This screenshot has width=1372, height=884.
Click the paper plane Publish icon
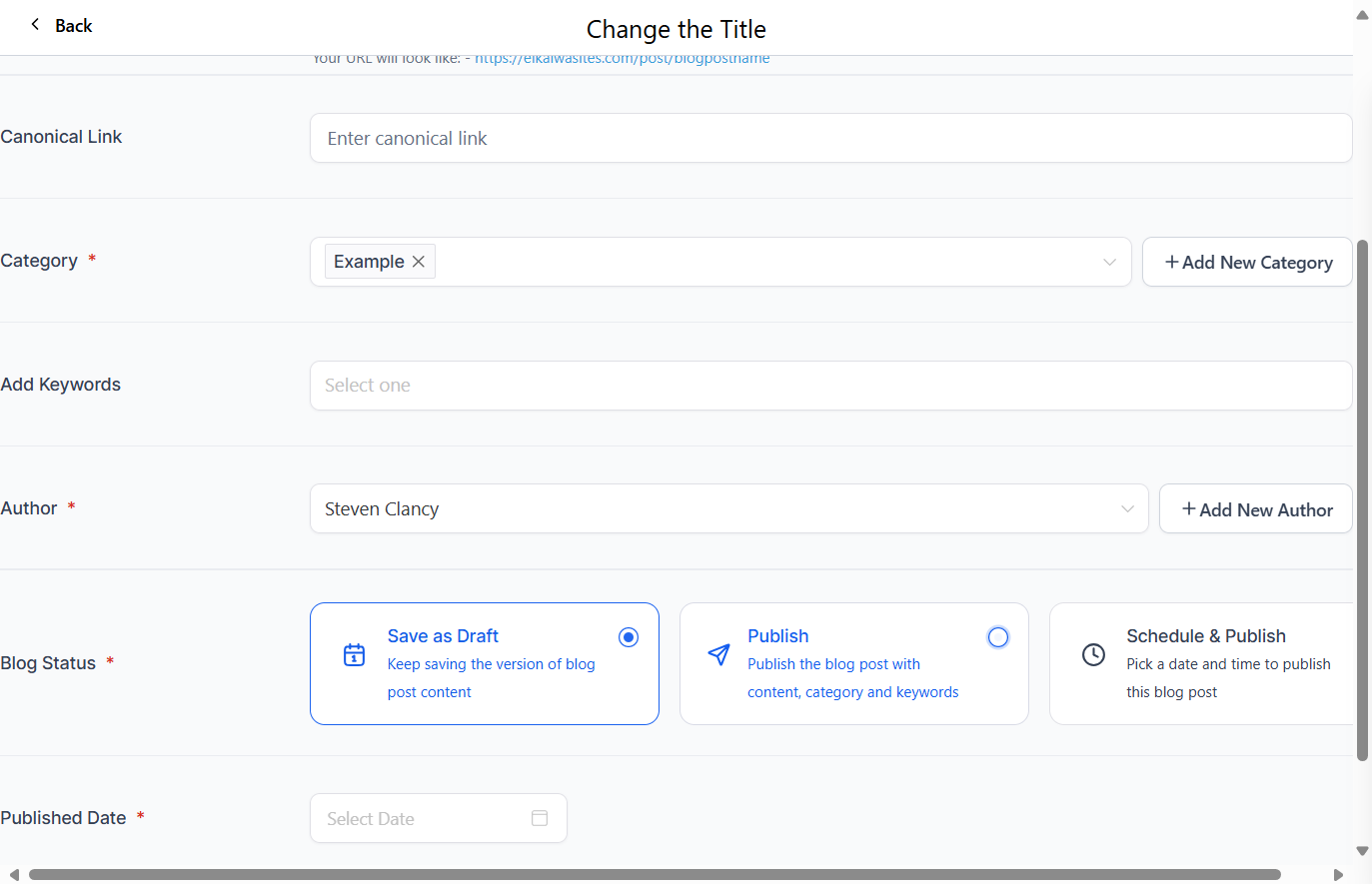(x=718, y=655)
